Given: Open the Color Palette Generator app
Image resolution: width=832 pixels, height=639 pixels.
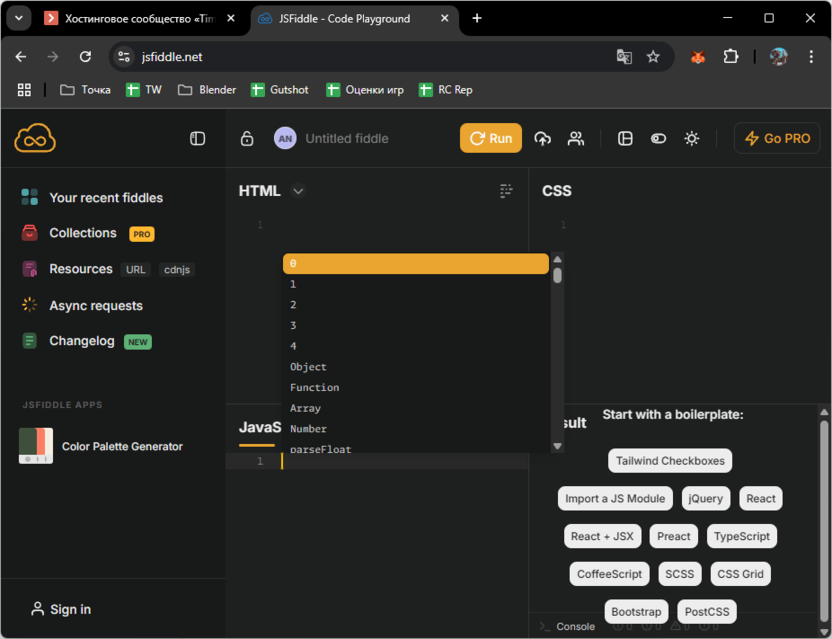Looking at the screenshot, I should (x=122, y=446).
